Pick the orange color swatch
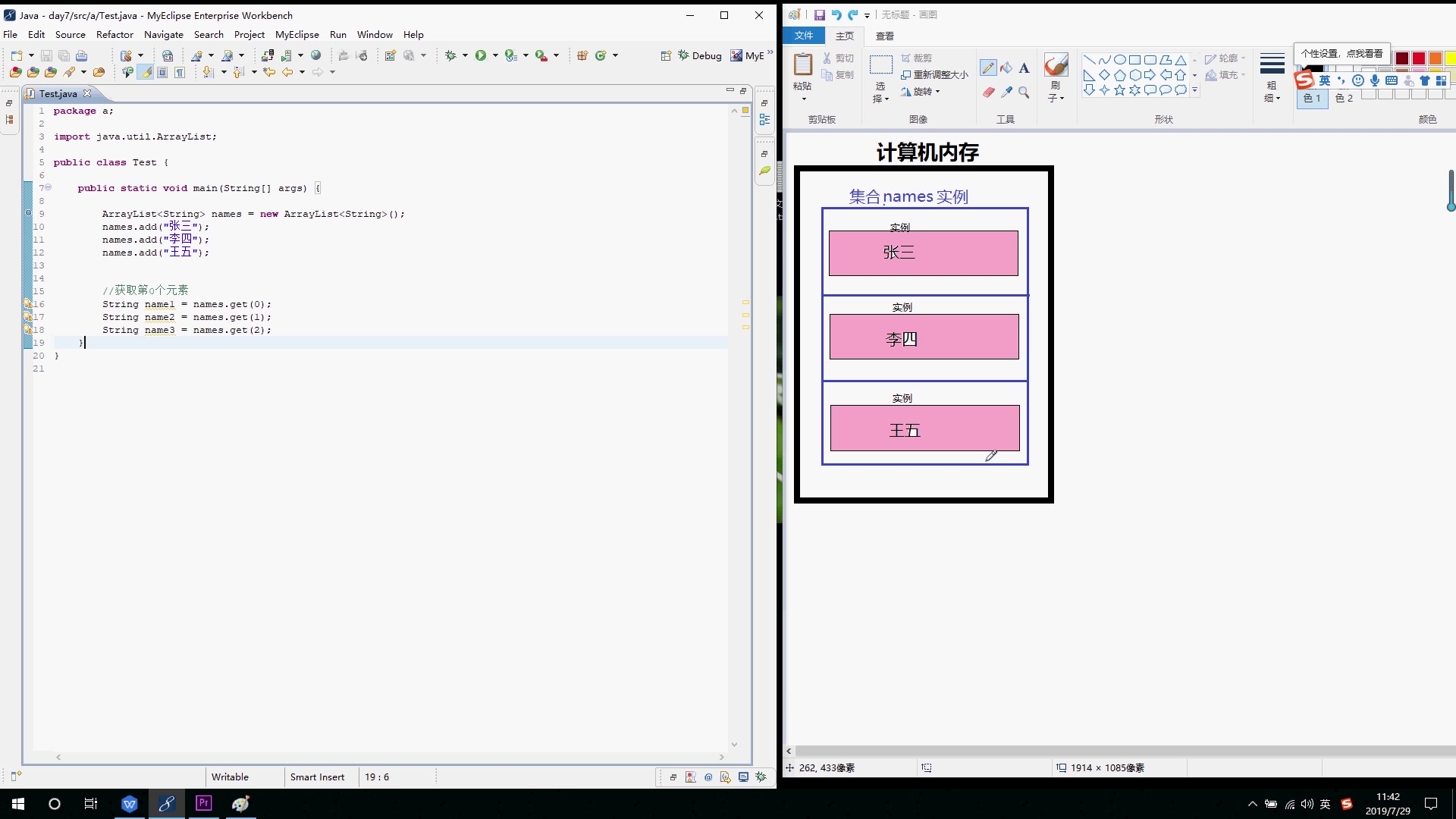 1435,58
